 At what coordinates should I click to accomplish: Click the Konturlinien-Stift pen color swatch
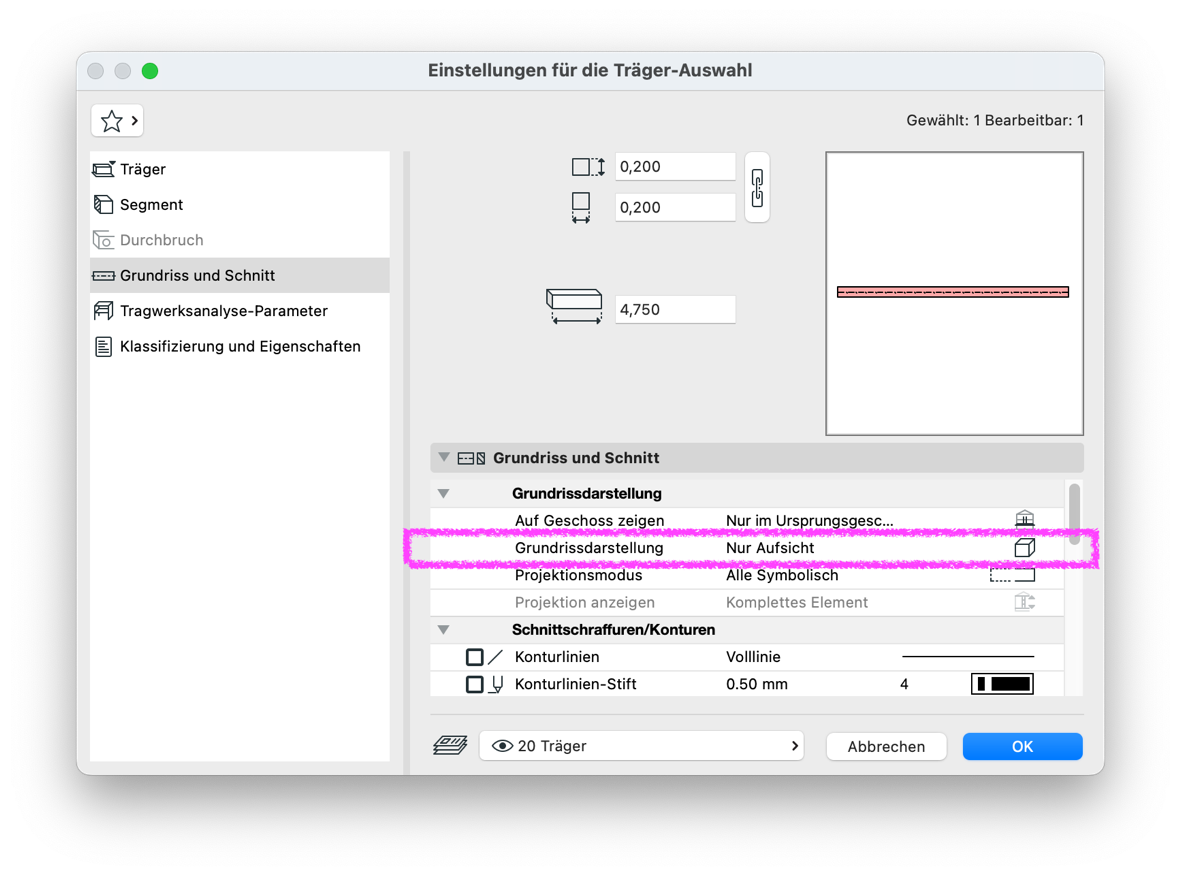pyautogui.click(x=1002, y=684)
